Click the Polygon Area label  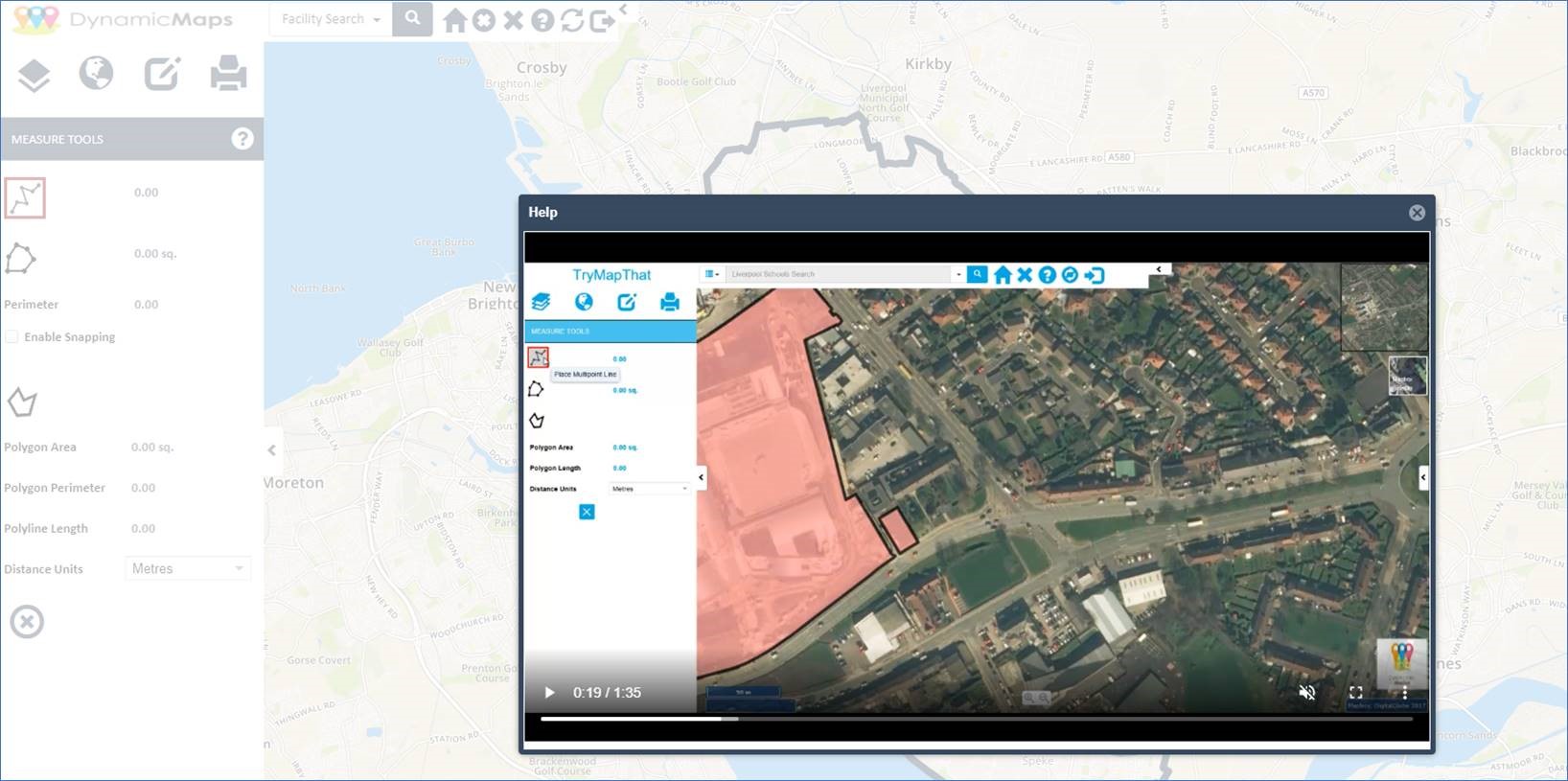point(40,447)
